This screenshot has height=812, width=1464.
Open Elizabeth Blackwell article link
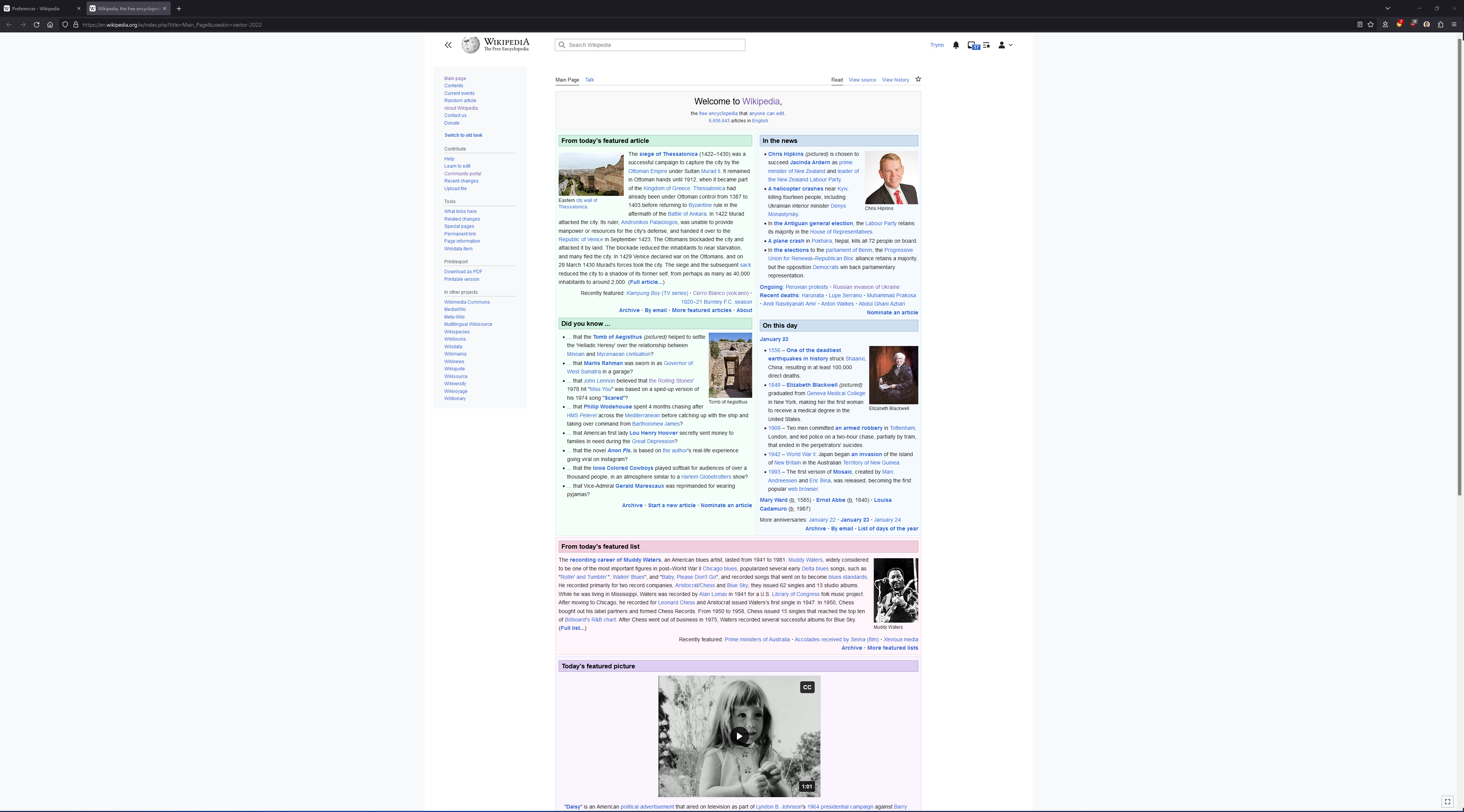coord(812,385)
